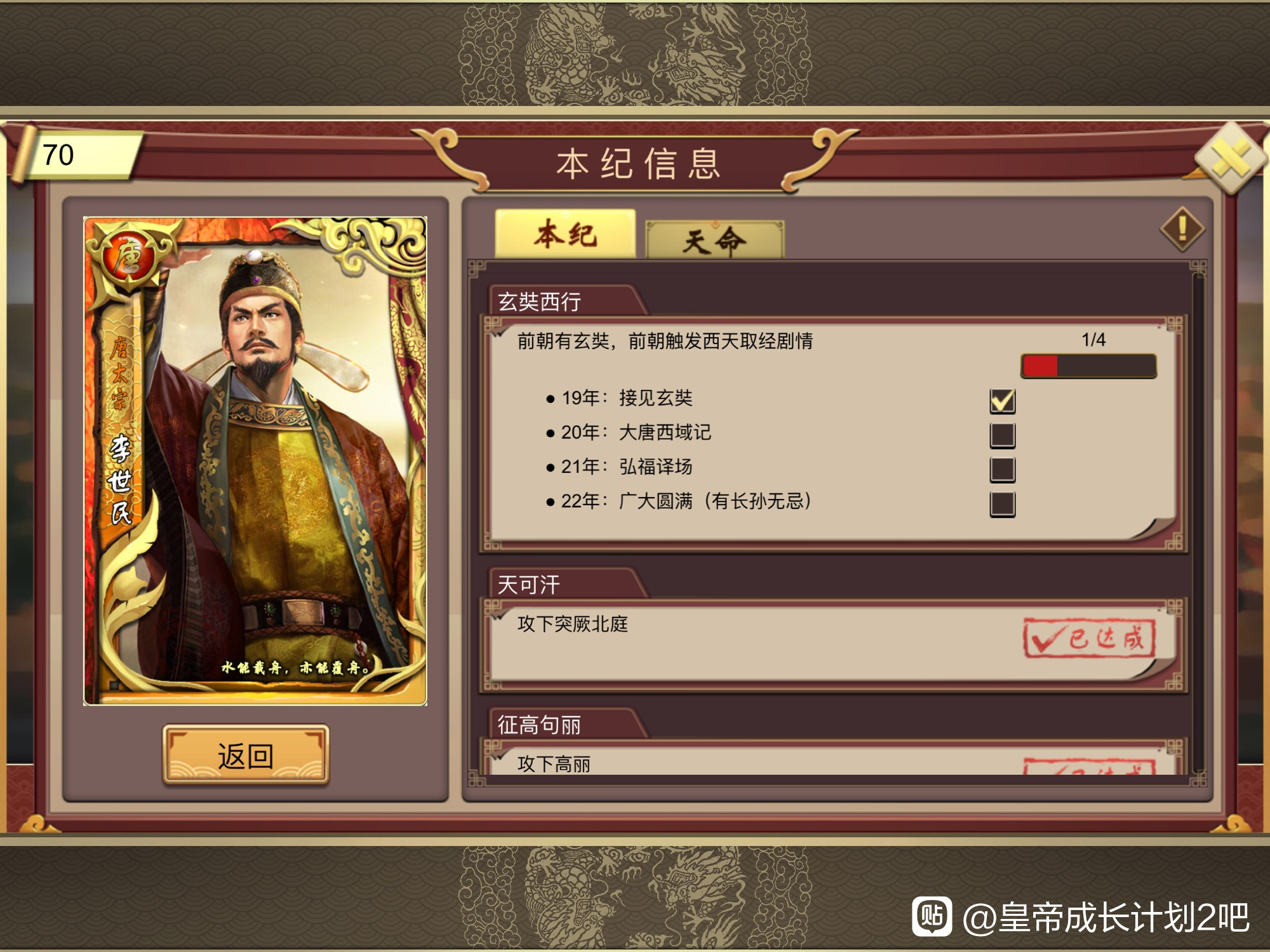Select the 李世民 emperor portrait card
This screenshot has height=952, width=1270.
coord(255,461)
